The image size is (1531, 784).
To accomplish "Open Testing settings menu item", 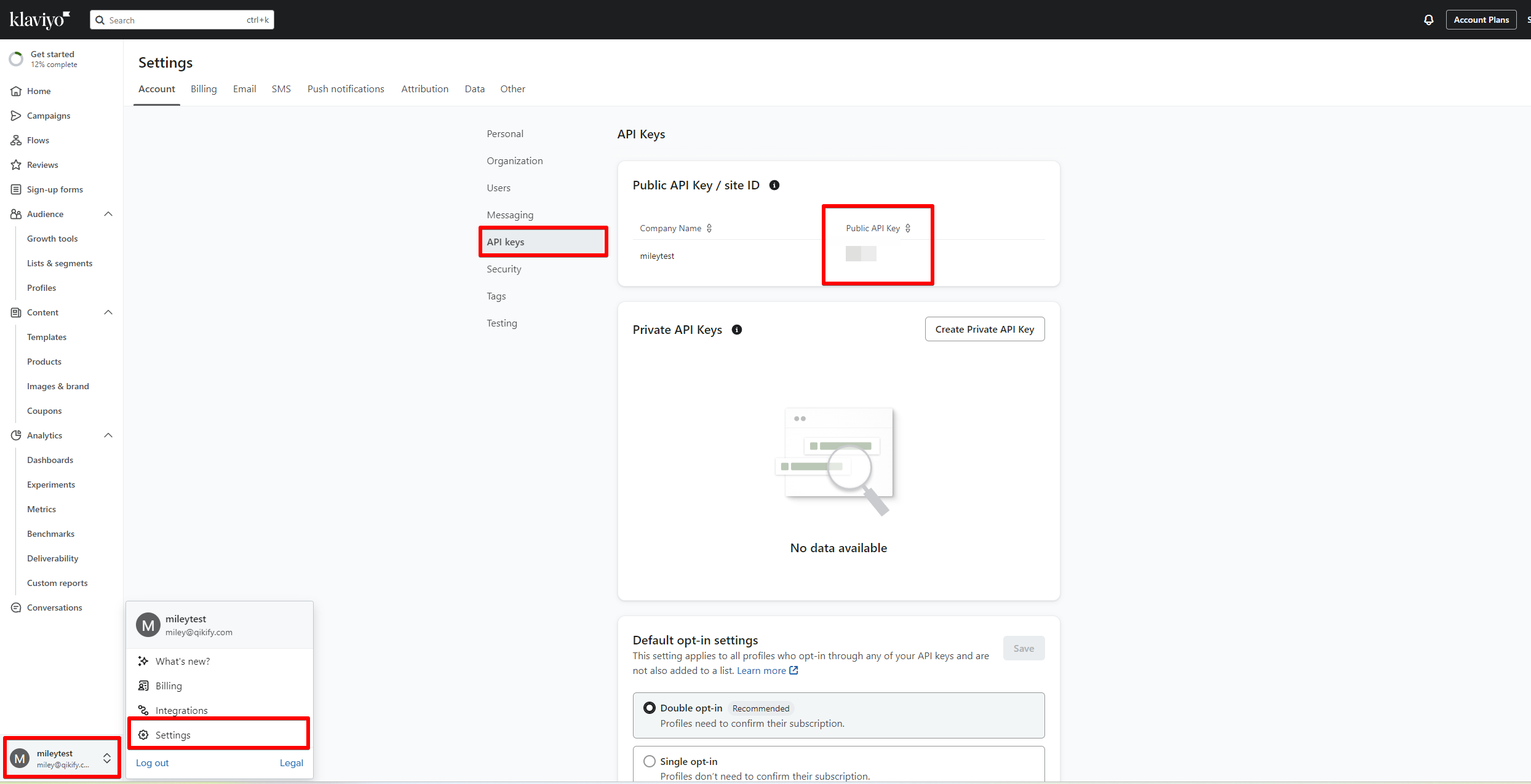I will pos(502,323).
